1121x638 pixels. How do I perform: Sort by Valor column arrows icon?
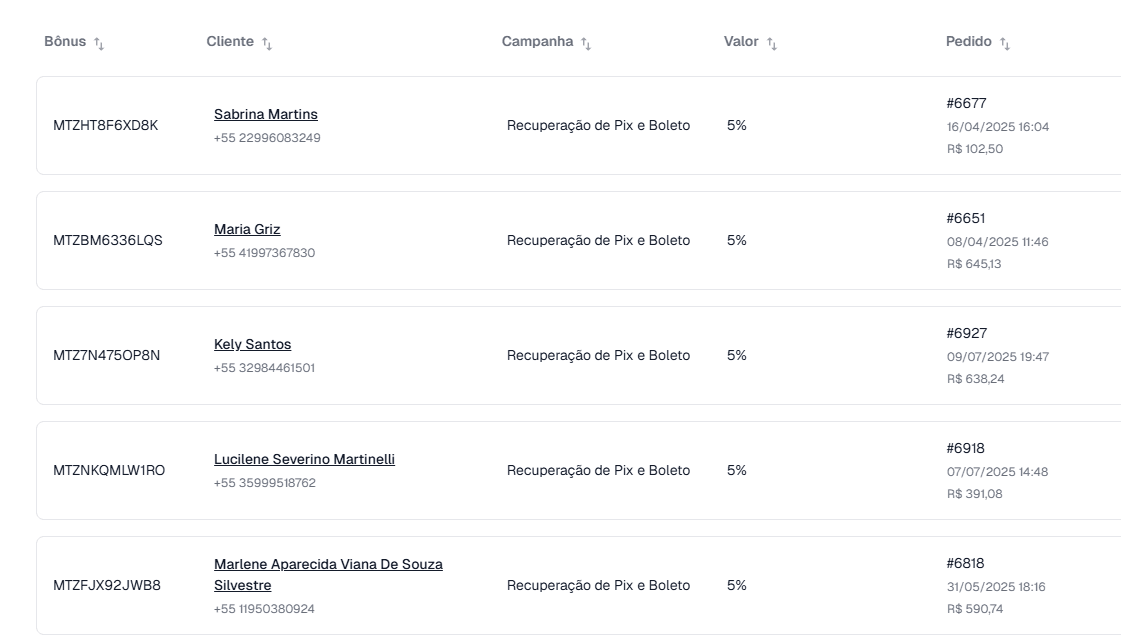[x=771, y=44]
